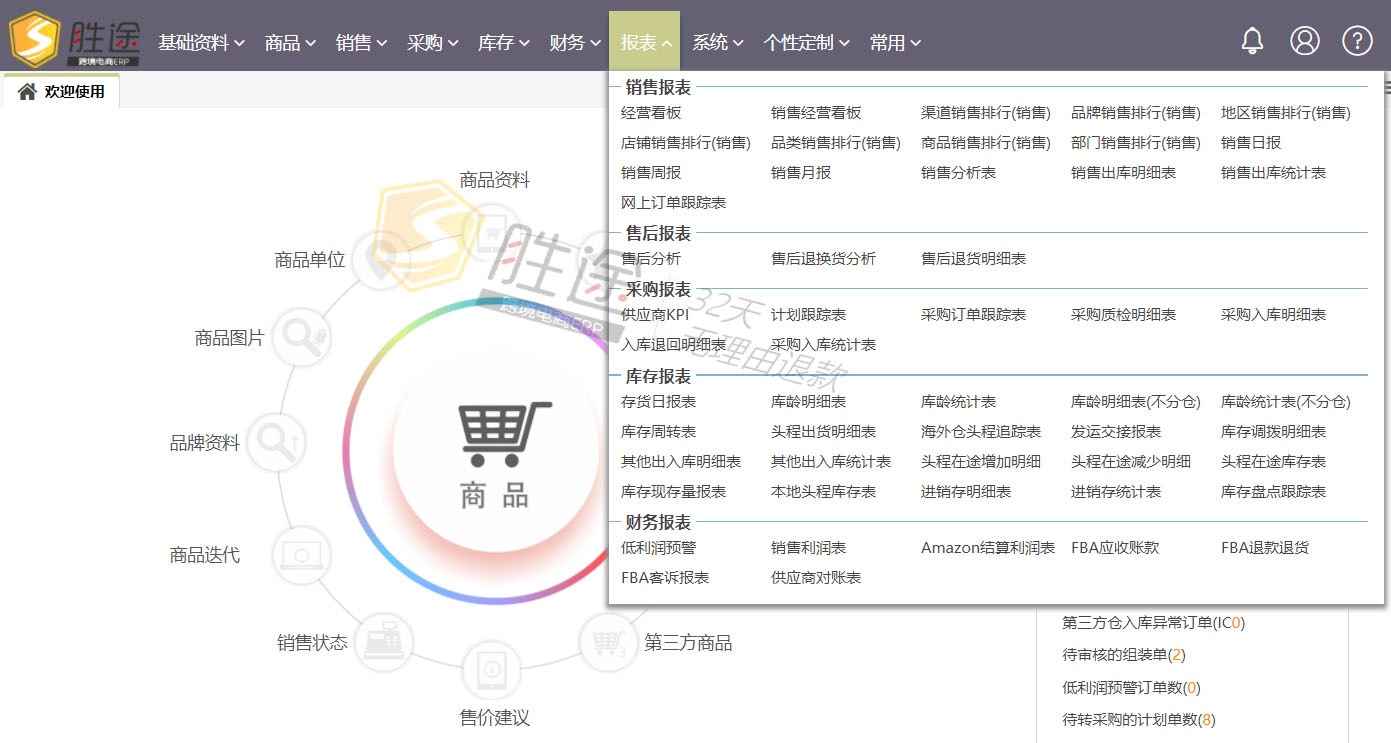Select 品牌销售排行(销售)
The width and height of the screenshot is (1391, 743).
pos(1136,113)
